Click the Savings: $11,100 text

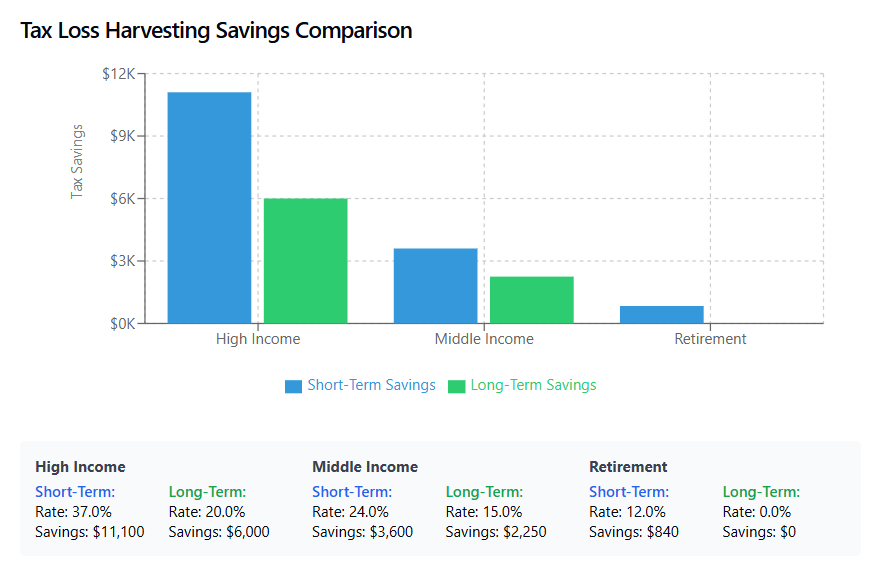pos(90,532)
